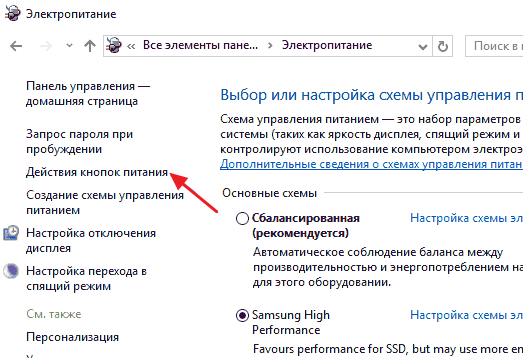Select the 'Электропитание' breadcrumb segment
523x362 pixels.
click(327, 45)
